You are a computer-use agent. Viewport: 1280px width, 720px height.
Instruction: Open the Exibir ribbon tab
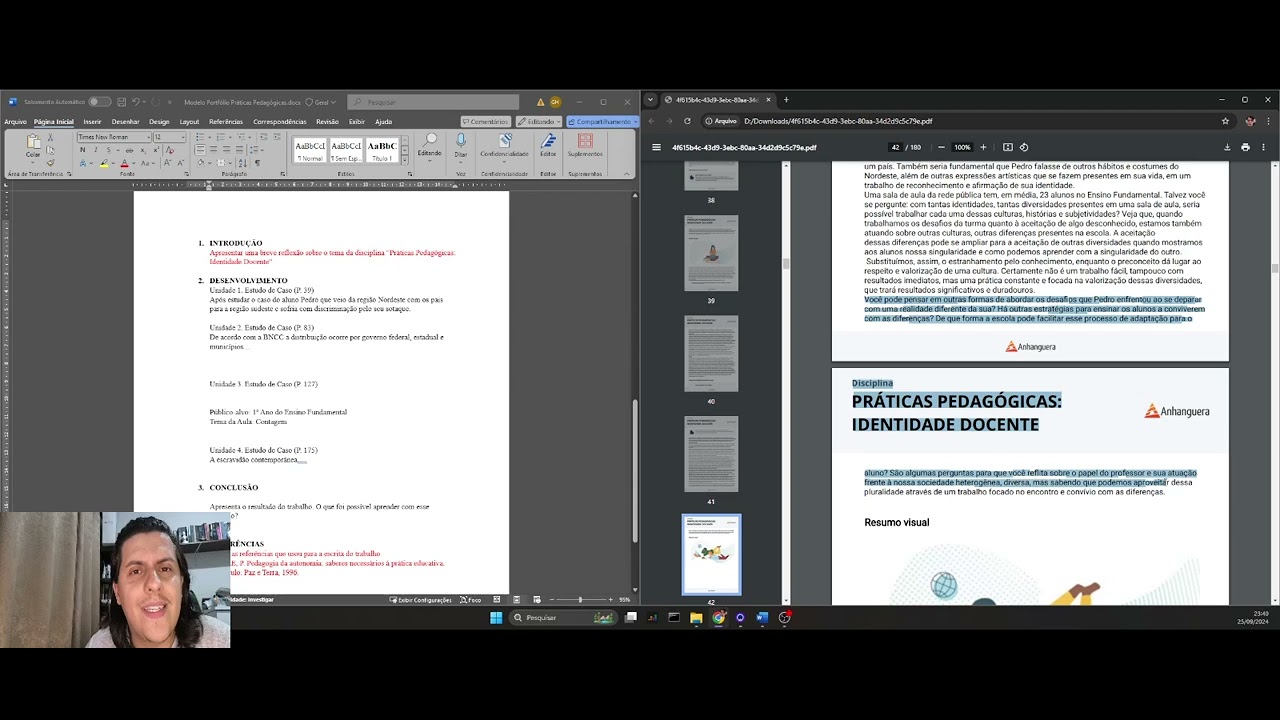pos(357,122)
